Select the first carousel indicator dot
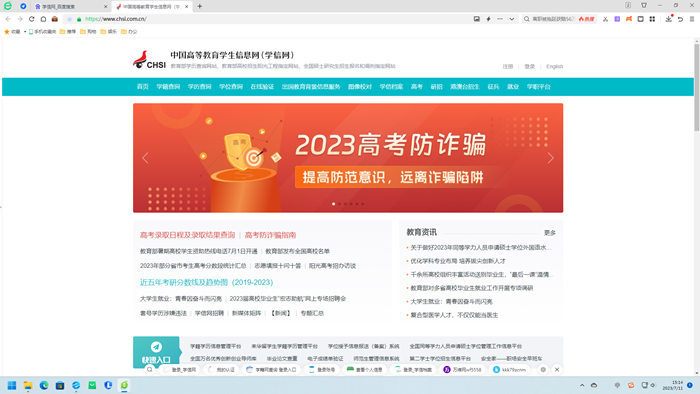This screenshot has width=700, height=394. (x=333, y=204)
